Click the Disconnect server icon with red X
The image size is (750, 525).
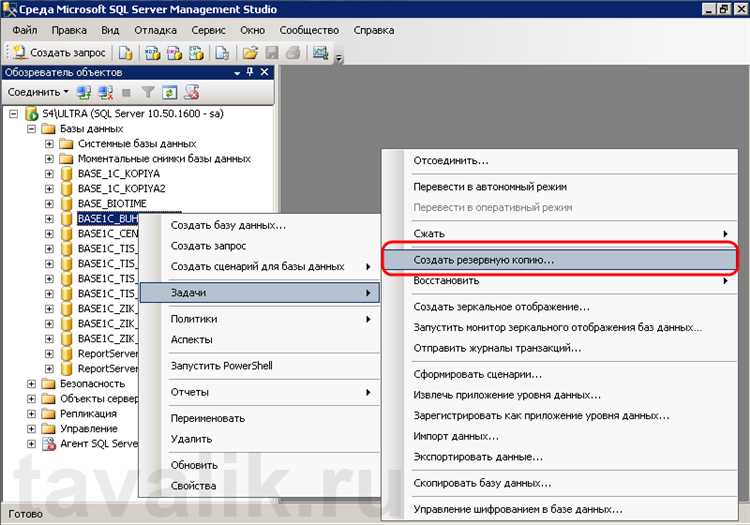pos(104,92)
